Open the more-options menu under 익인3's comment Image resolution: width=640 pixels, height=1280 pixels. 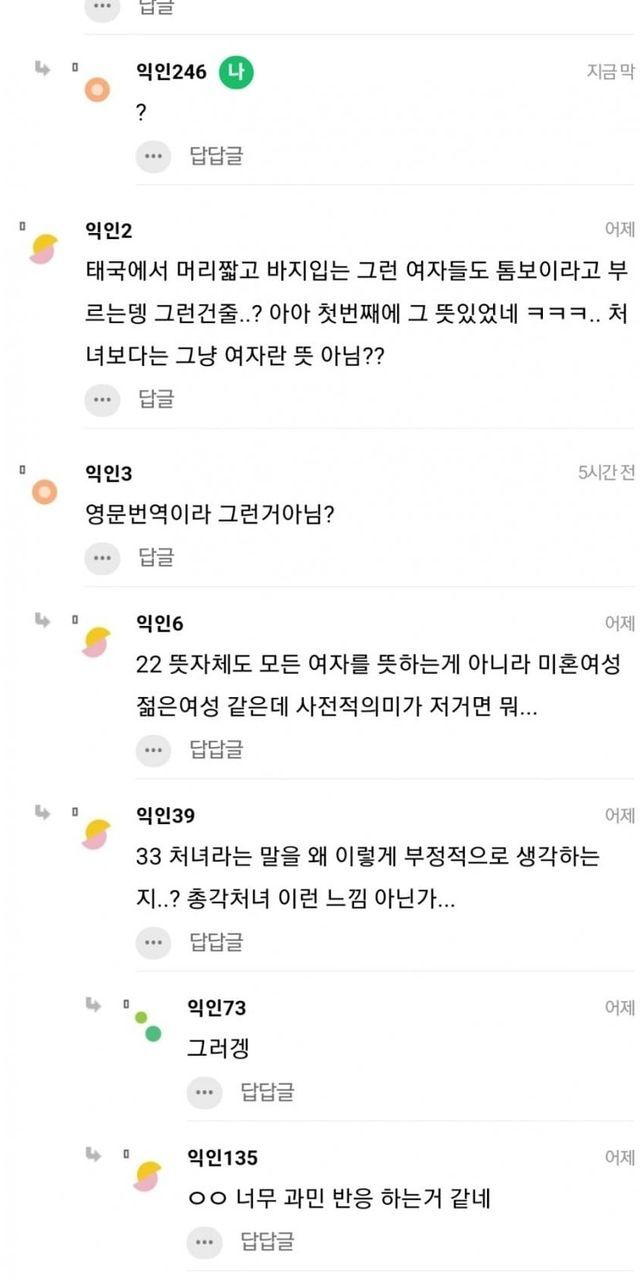pos(102,556)
